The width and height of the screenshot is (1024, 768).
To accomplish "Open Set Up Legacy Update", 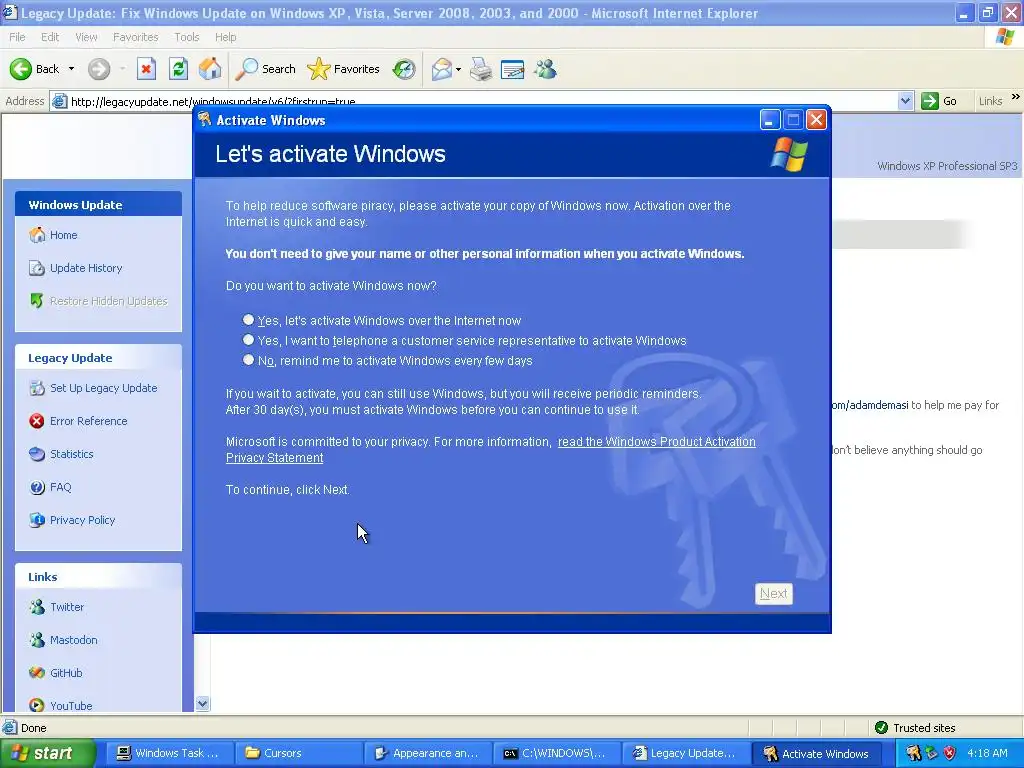I will 93,388.
